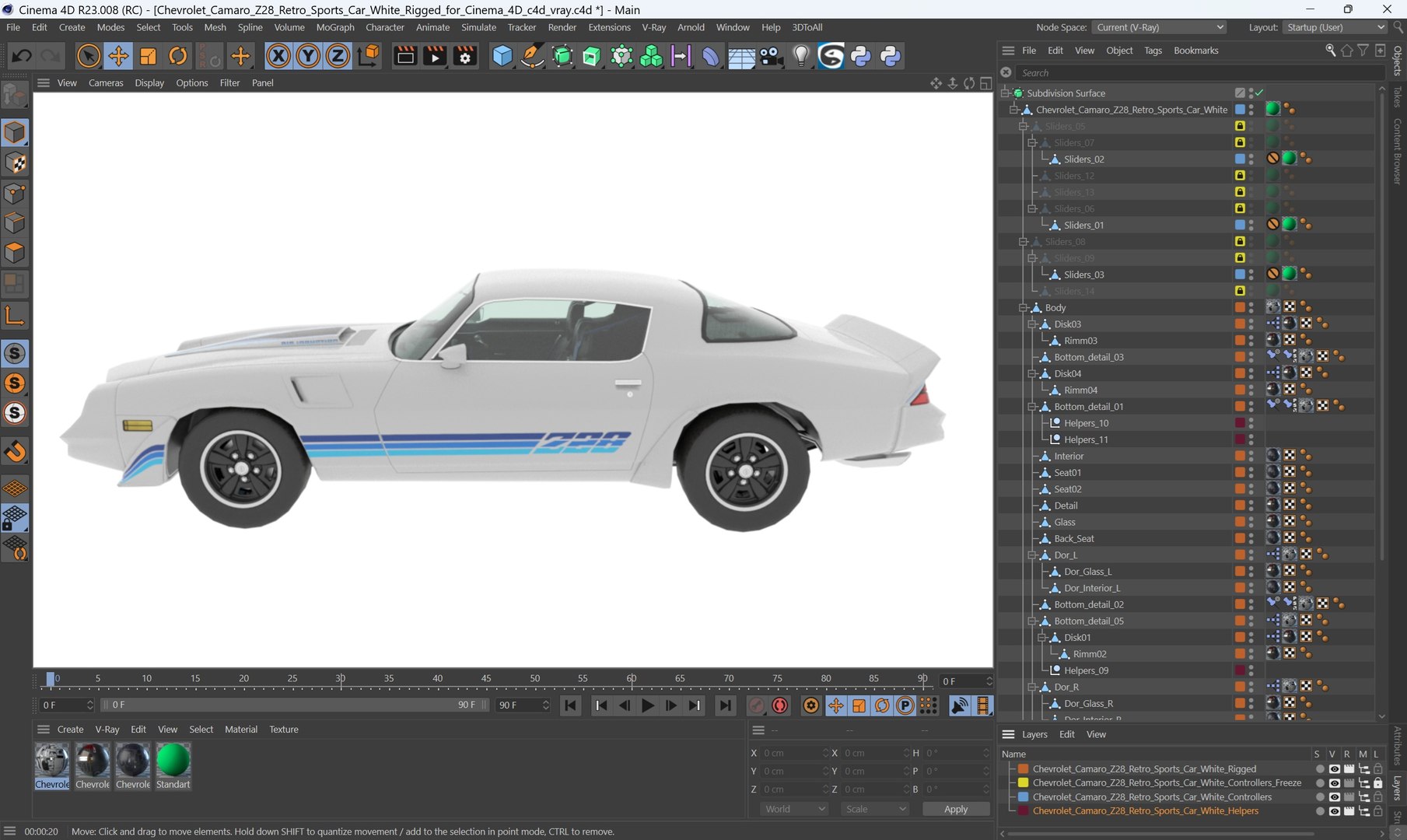Select Polygons mode in left sidebar

click(x=15, y=254)
